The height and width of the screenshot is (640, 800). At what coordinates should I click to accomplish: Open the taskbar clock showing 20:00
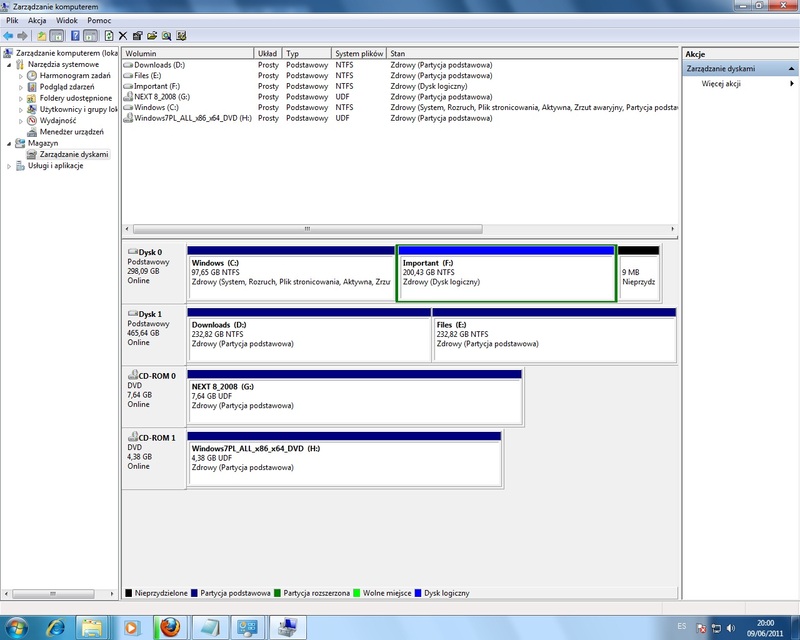click(x=765, y=628)
